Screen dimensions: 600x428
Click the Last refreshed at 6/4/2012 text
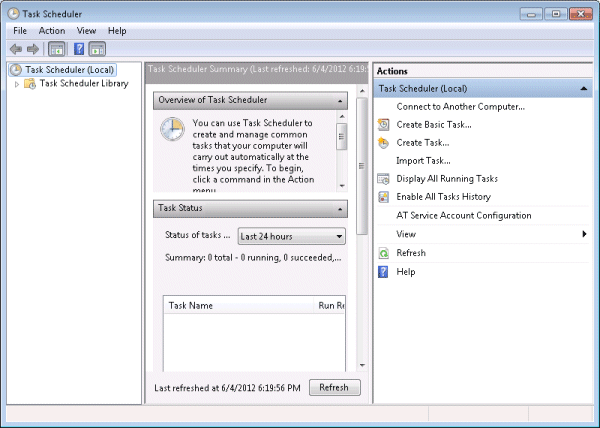point(227,388)
